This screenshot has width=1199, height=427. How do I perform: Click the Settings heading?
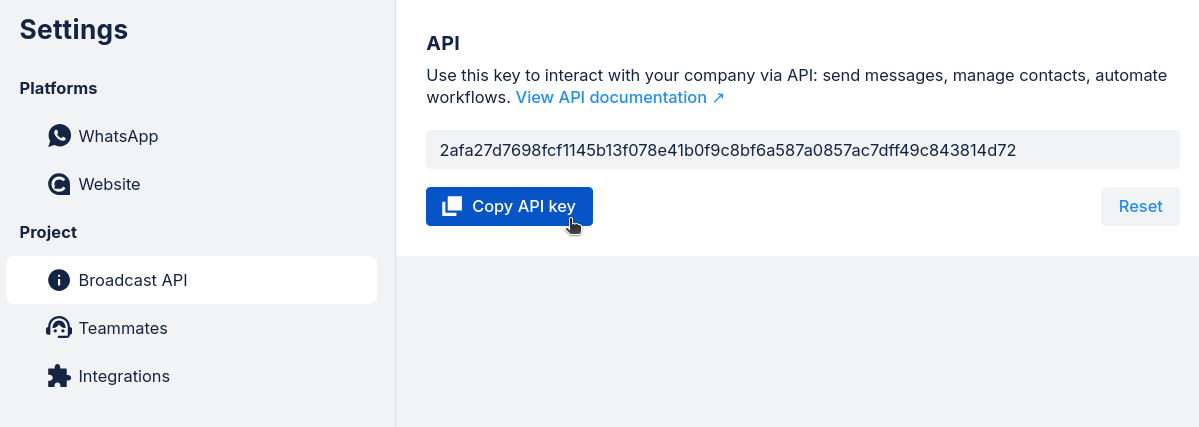74,30
